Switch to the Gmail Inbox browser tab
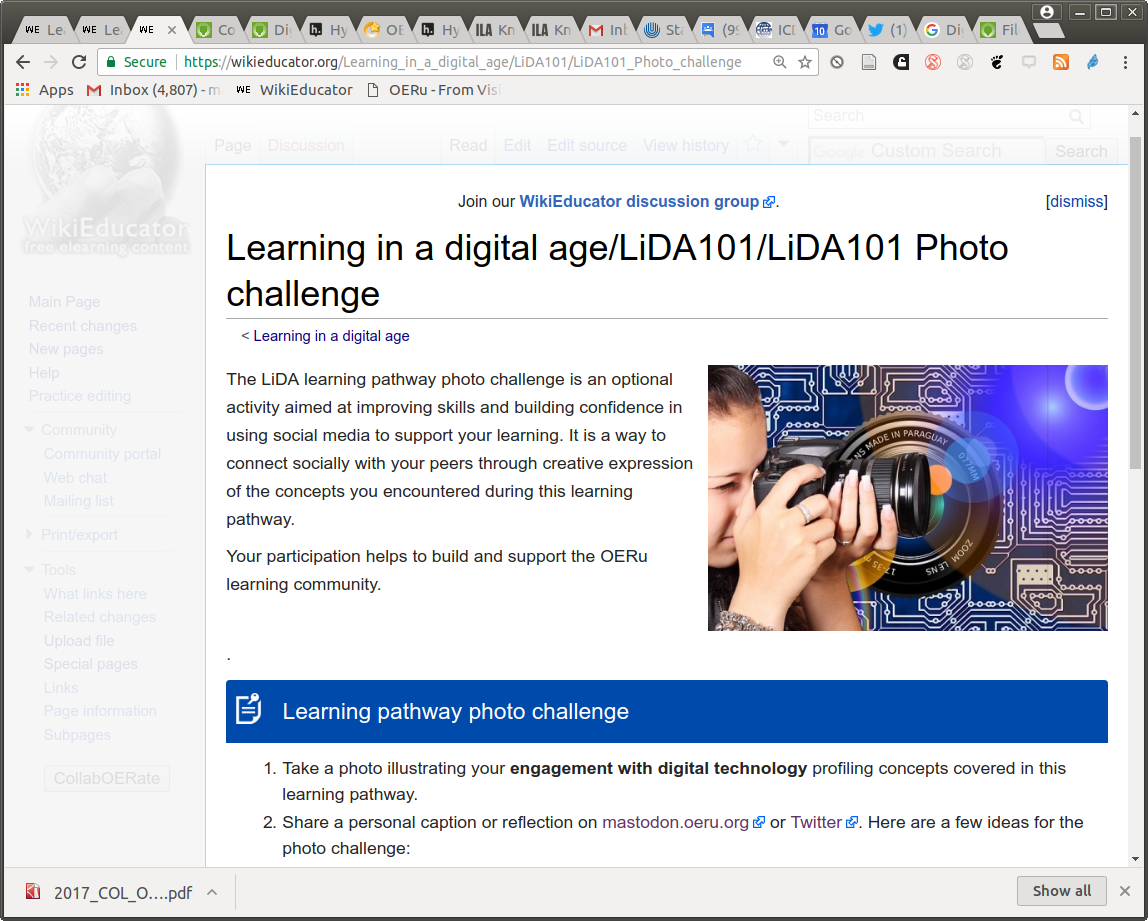Screen dimensions: 1148x921 pos(609,30)
